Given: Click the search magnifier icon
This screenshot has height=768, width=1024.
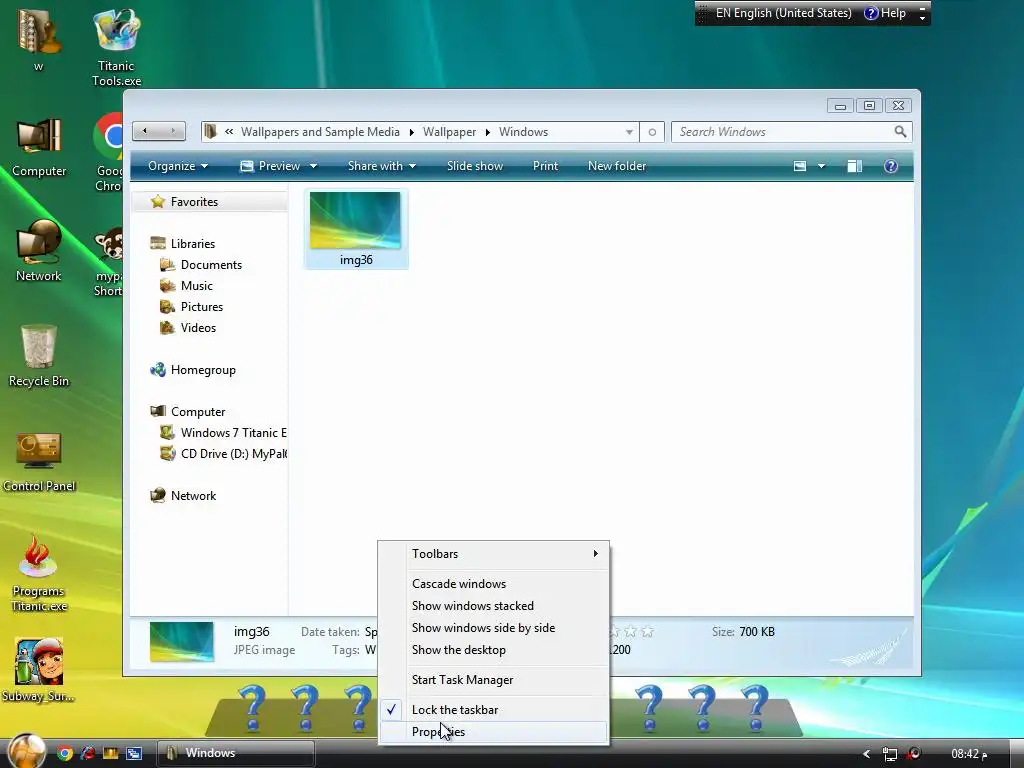Looking at the screenshot, I should click(x=900, y=132).
